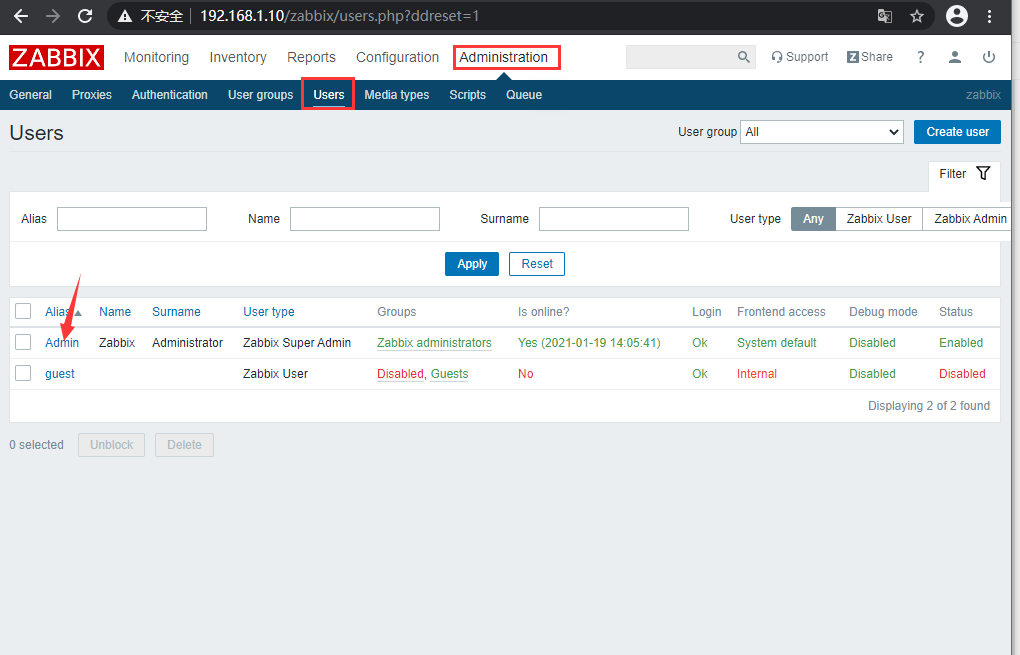Focus the Alias filter field
The image size is (1020, 655).
point(132,219)
